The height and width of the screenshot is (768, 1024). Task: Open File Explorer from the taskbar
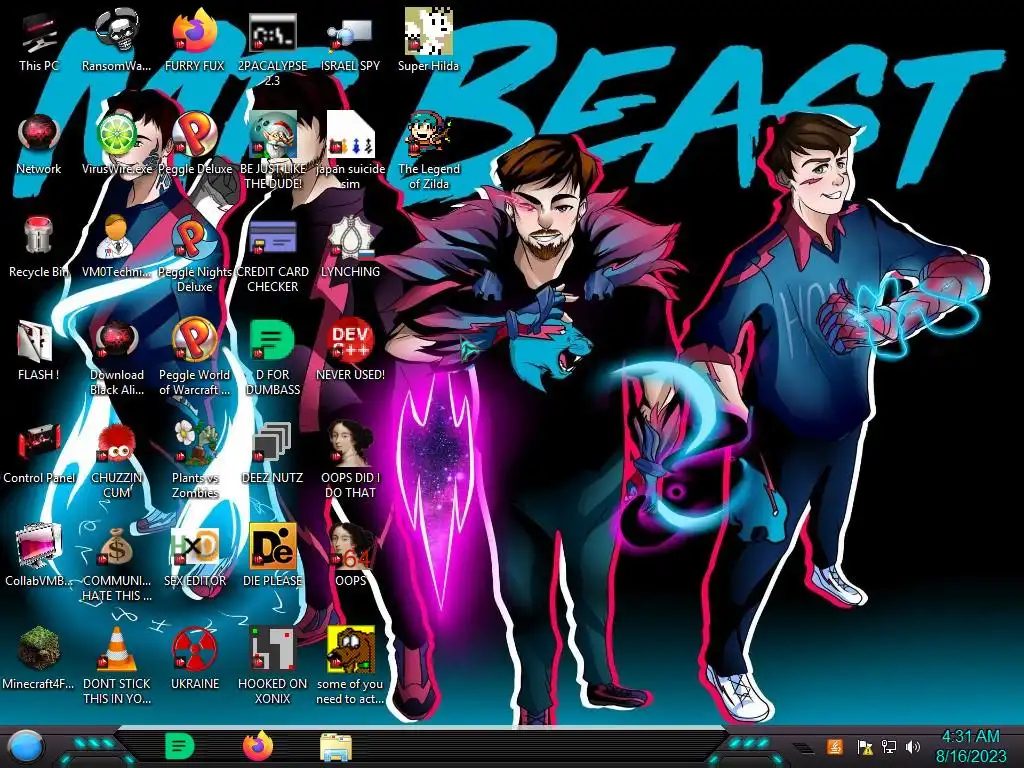[336, 747]
